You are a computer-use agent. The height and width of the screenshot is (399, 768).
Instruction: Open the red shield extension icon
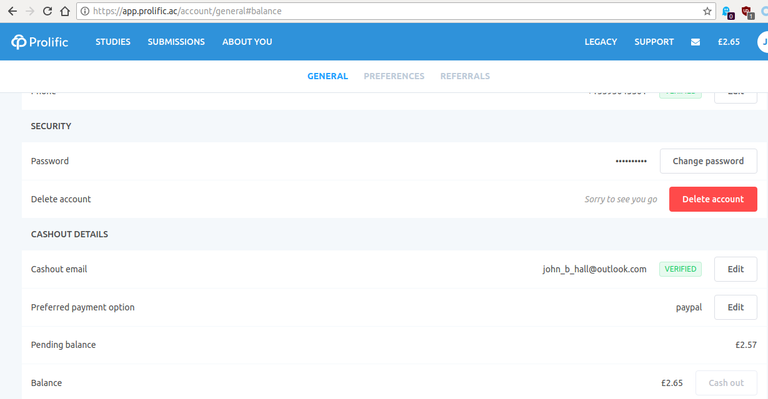[747, 12]
